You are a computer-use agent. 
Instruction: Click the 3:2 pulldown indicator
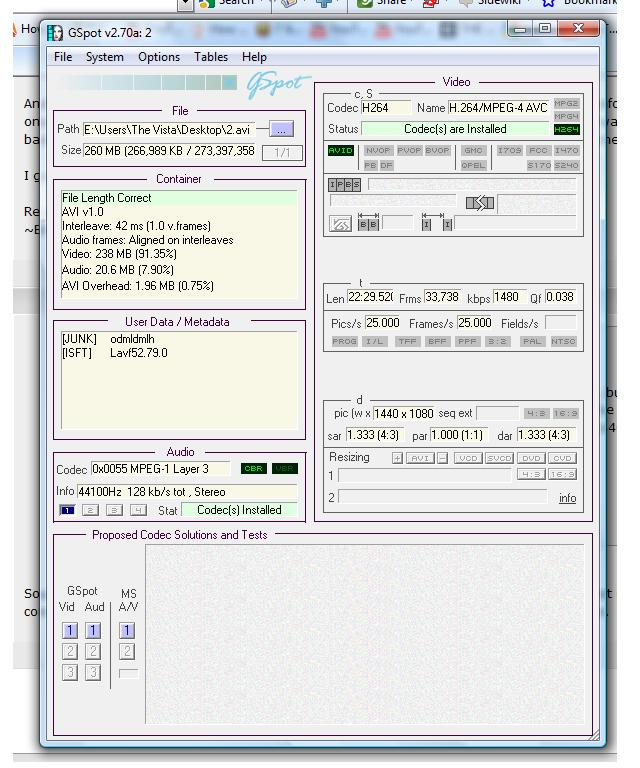(497, 341)
